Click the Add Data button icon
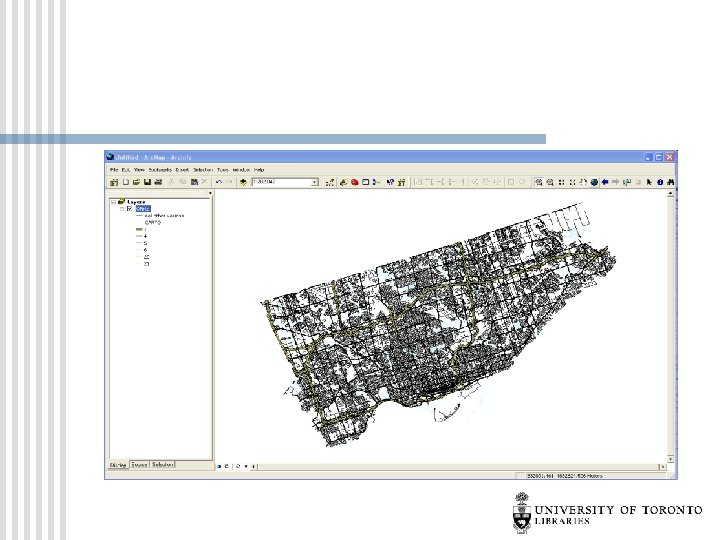Image resolution: width=720 pixels, height=540 pixels. (x=242, y=183)
